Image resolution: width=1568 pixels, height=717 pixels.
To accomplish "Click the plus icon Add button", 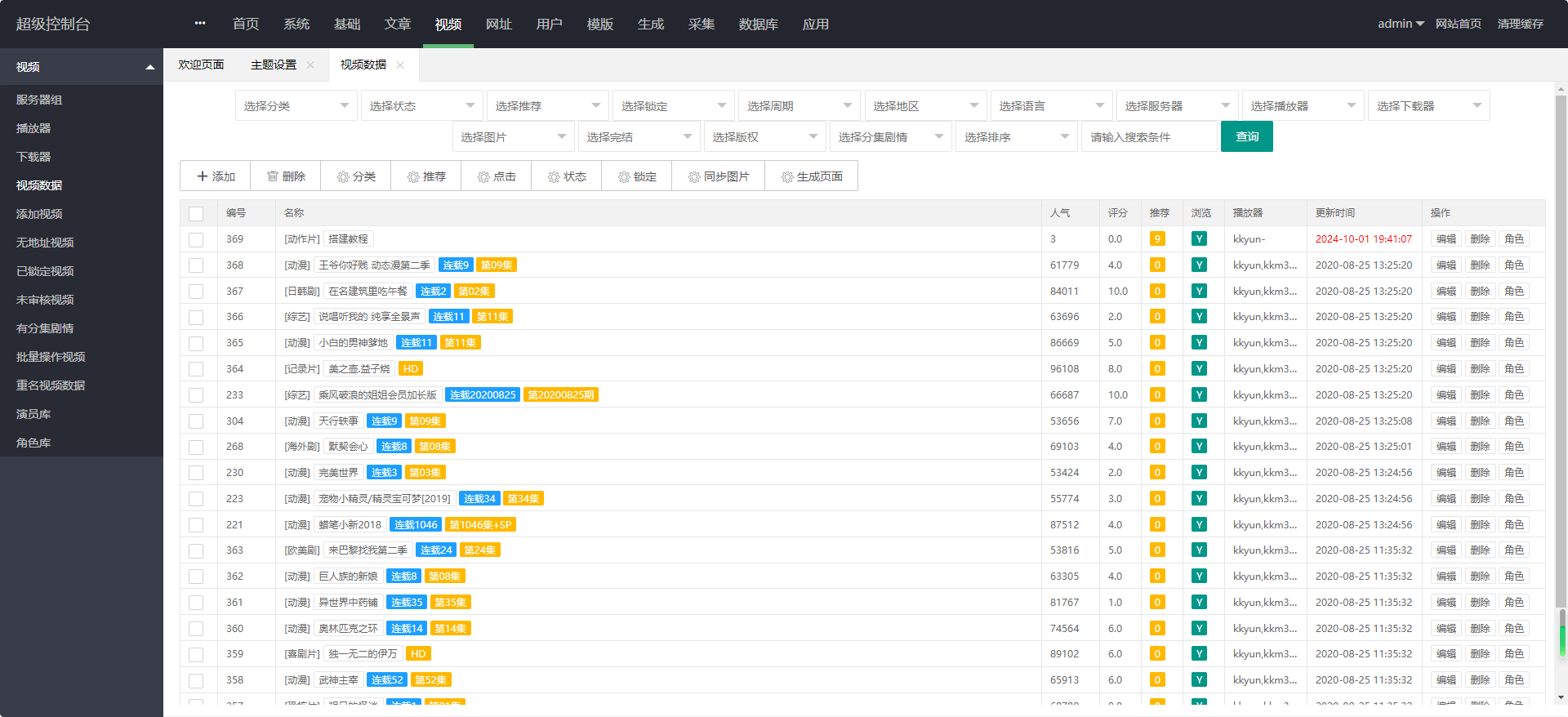I will pyautogui.click(x=216, y=176).
